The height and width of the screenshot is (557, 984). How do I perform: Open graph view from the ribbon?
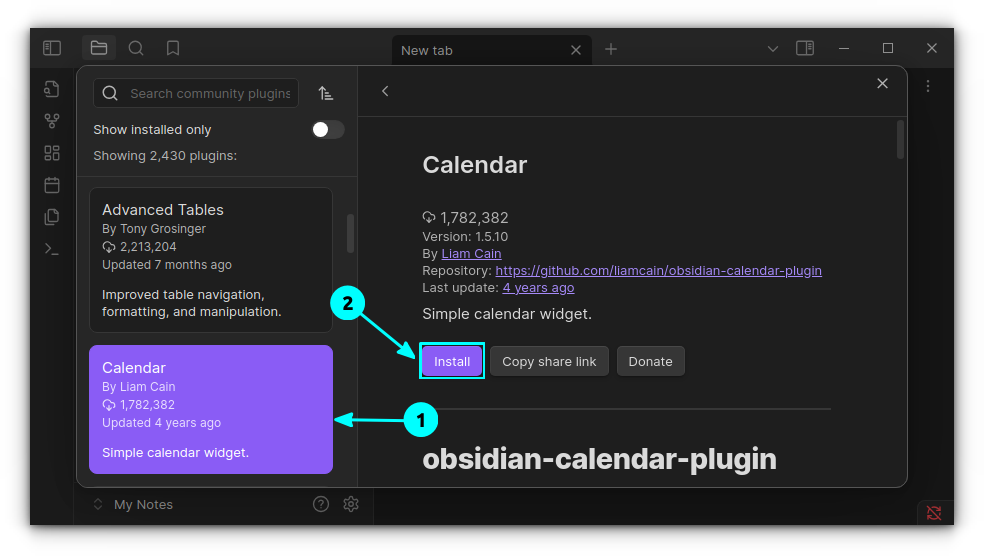click(x=52, y=121)
